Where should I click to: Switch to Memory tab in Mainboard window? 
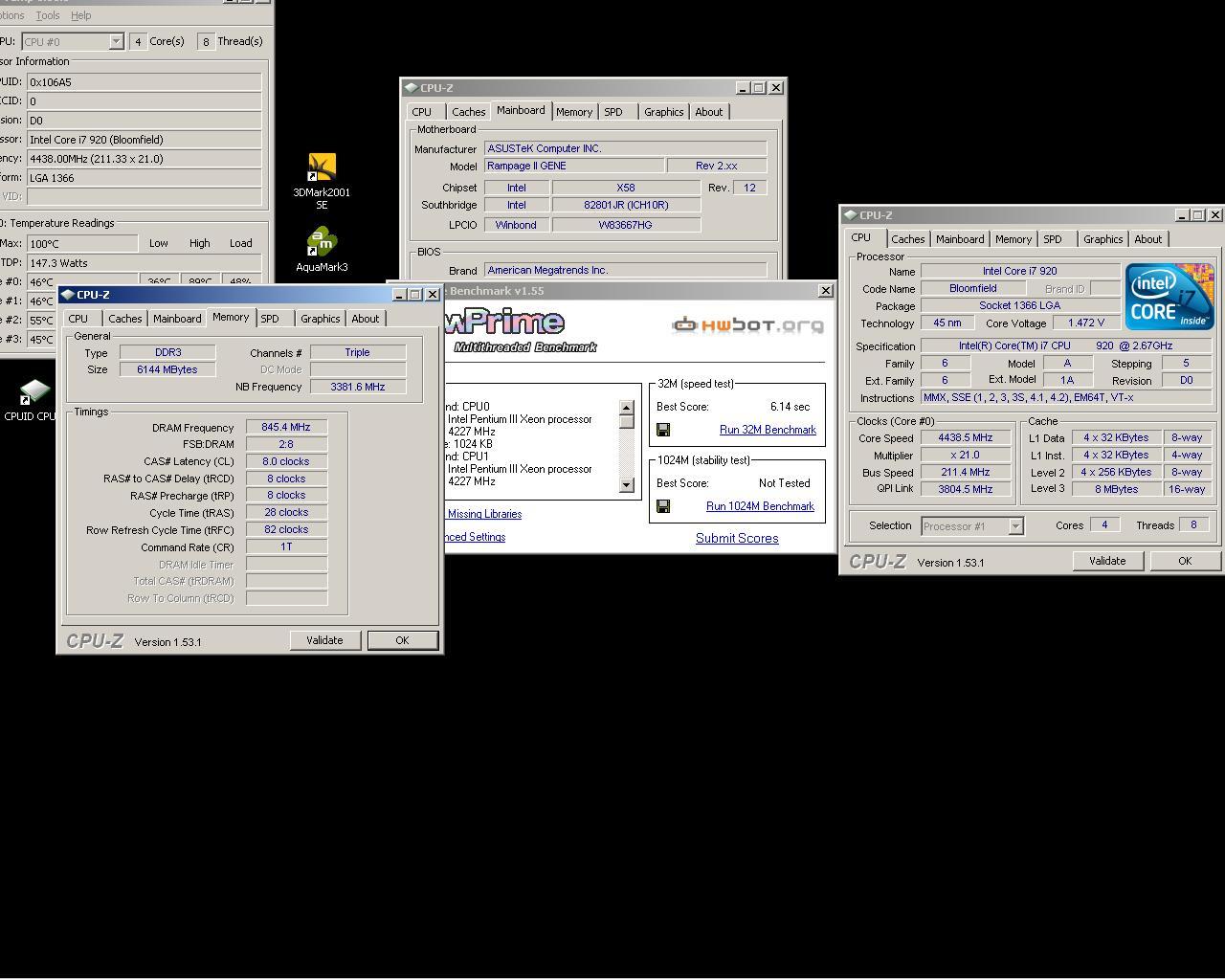pos(574,112)
